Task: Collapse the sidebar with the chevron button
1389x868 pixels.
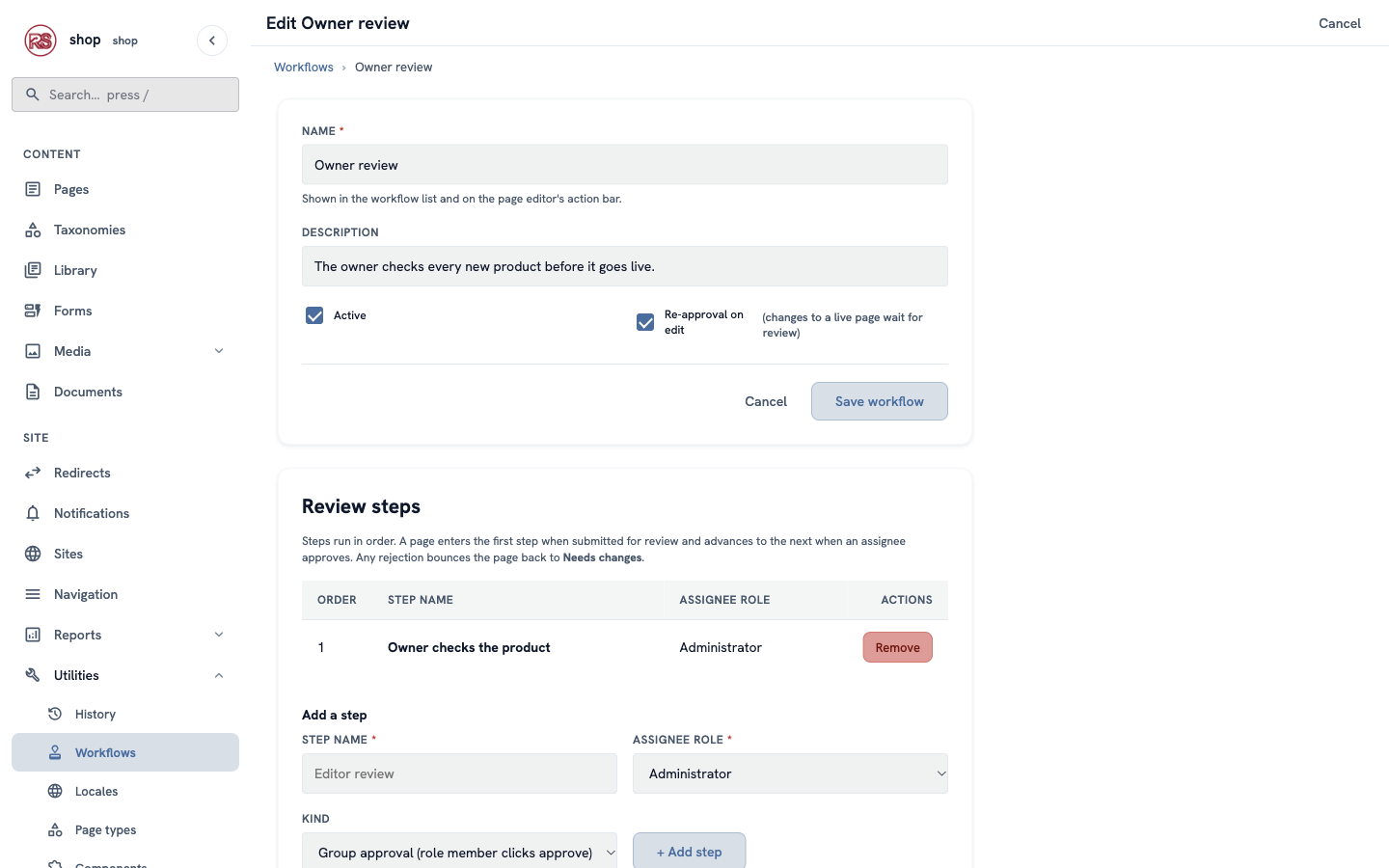Action: pos(212,41)
